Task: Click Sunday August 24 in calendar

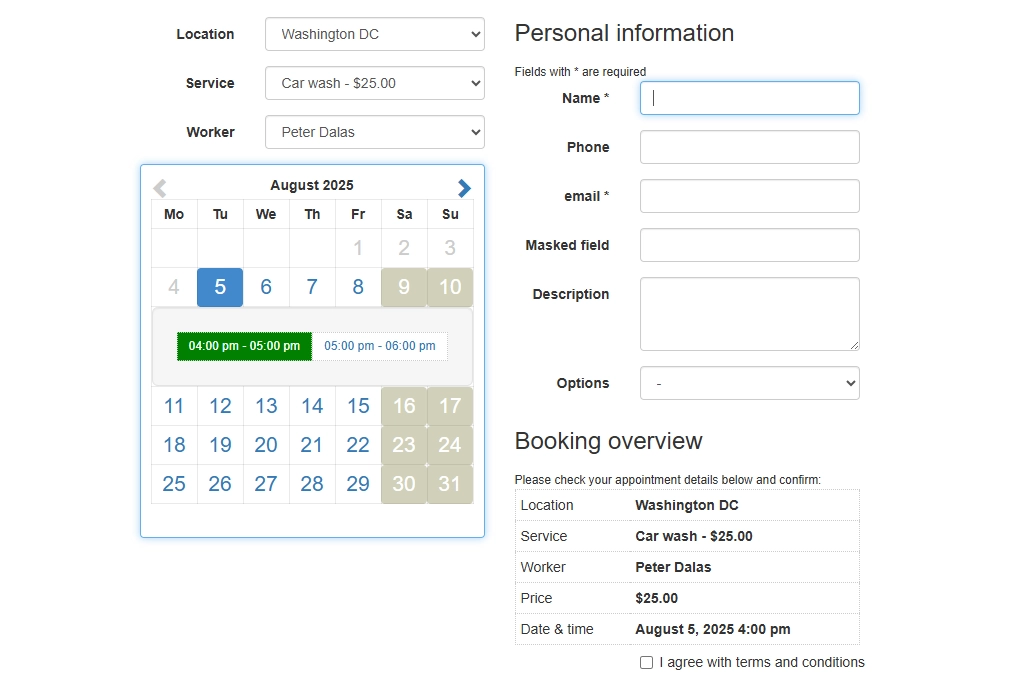Action: pyautogui.click(x=450, y=445)
